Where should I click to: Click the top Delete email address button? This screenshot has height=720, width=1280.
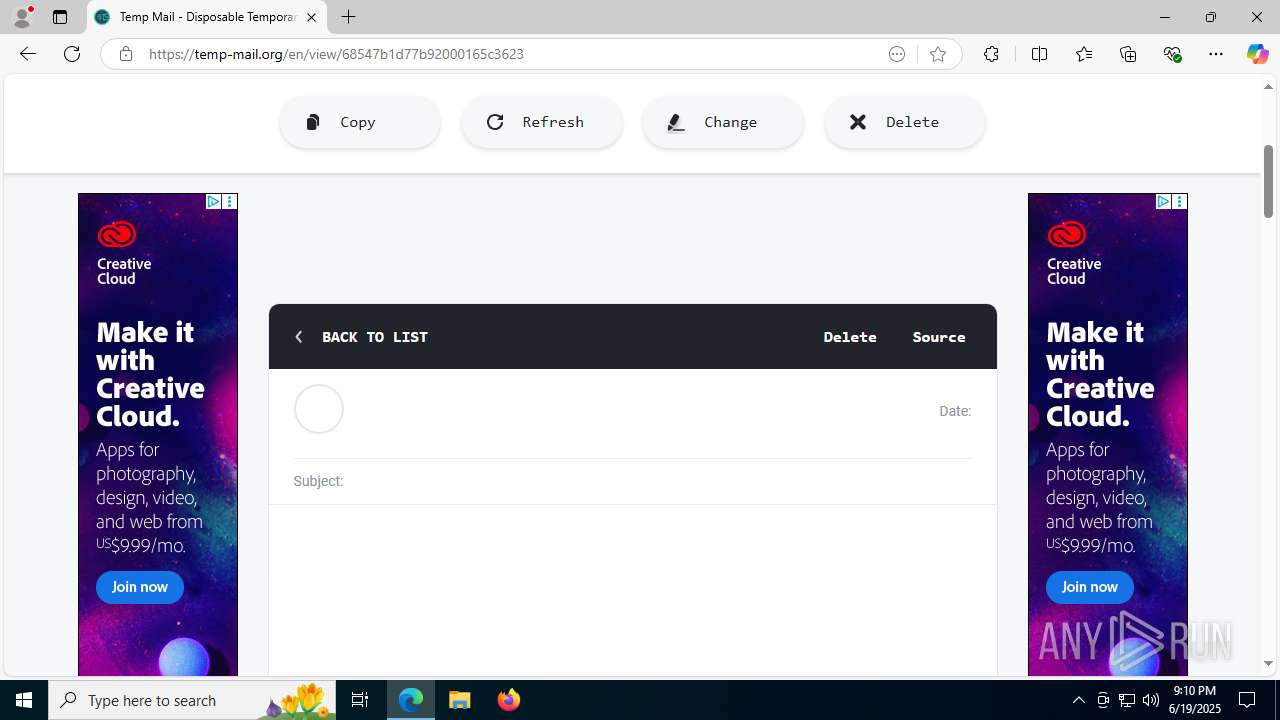click(905, 122)
